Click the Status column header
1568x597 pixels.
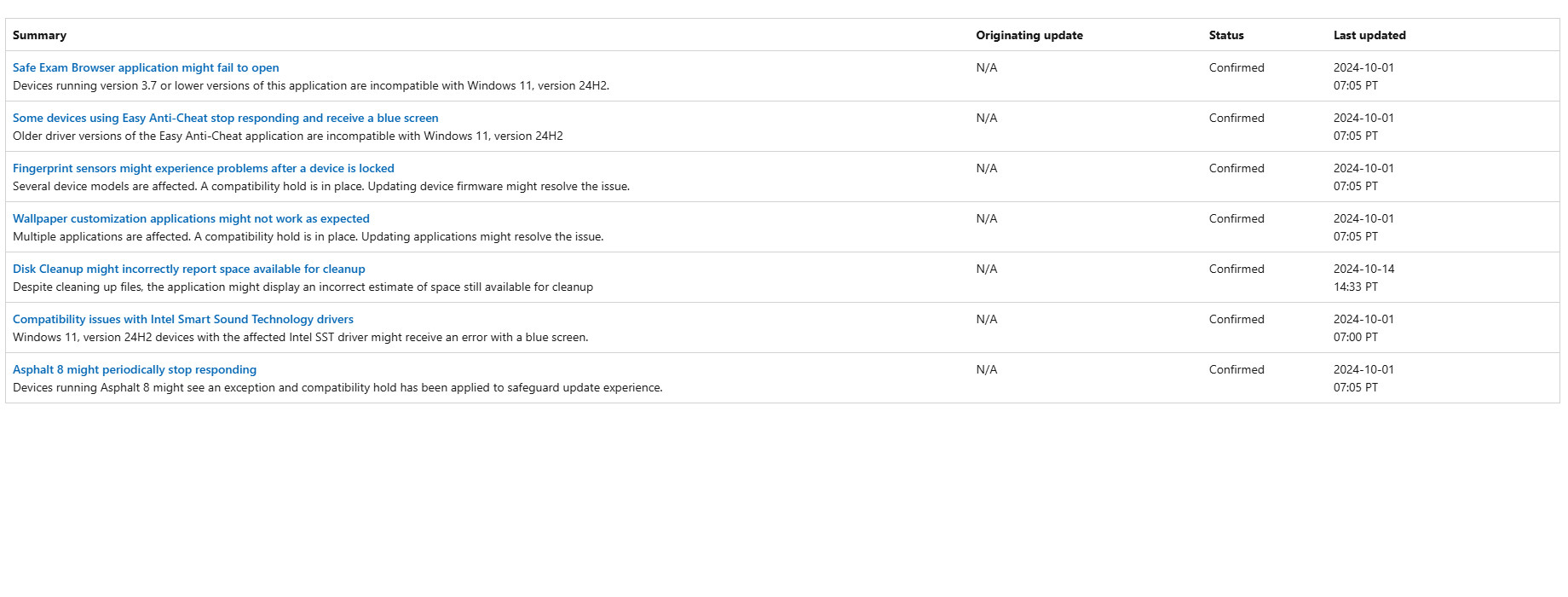(x=1225, y=36)
